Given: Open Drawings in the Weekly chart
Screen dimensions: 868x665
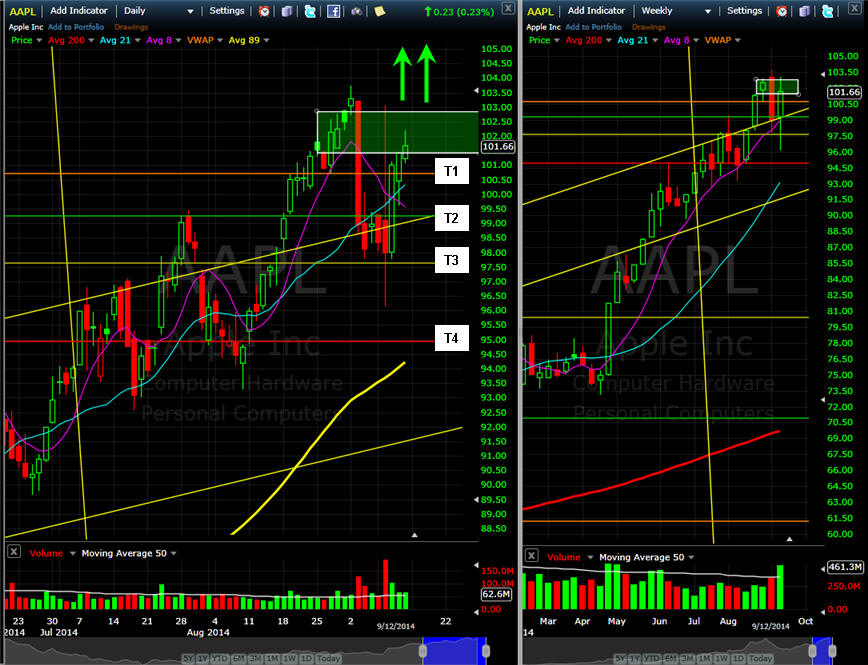Looking at the screenshot, I should (649, 27).
